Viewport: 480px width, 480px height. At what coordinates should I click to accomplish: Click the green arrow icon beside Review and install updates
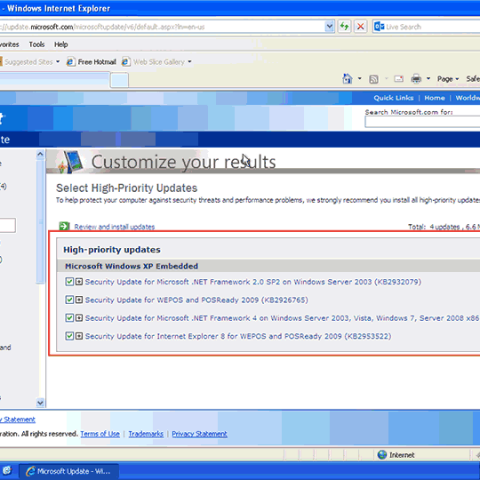[64, 226]
